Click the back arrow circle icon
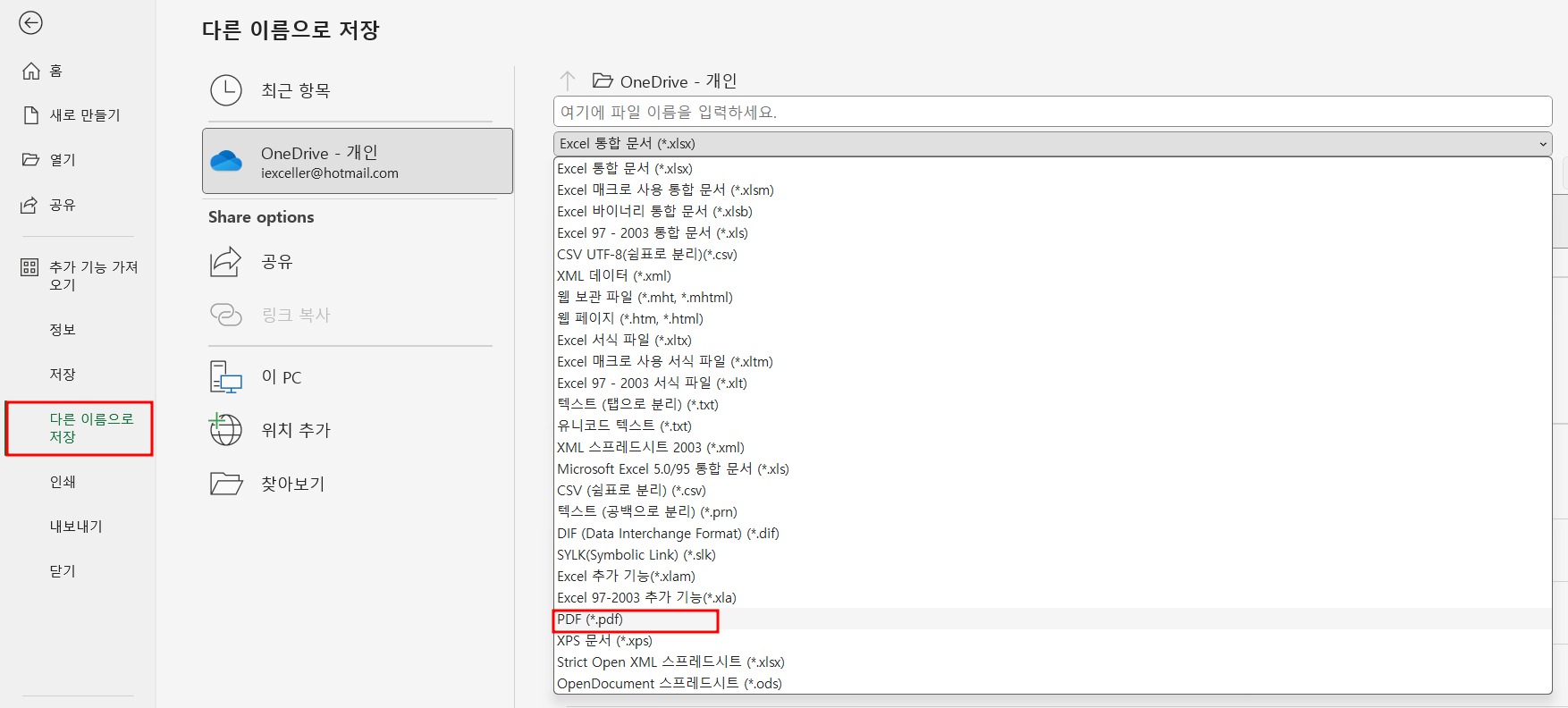1568x708 pixels. coord(30,23)
